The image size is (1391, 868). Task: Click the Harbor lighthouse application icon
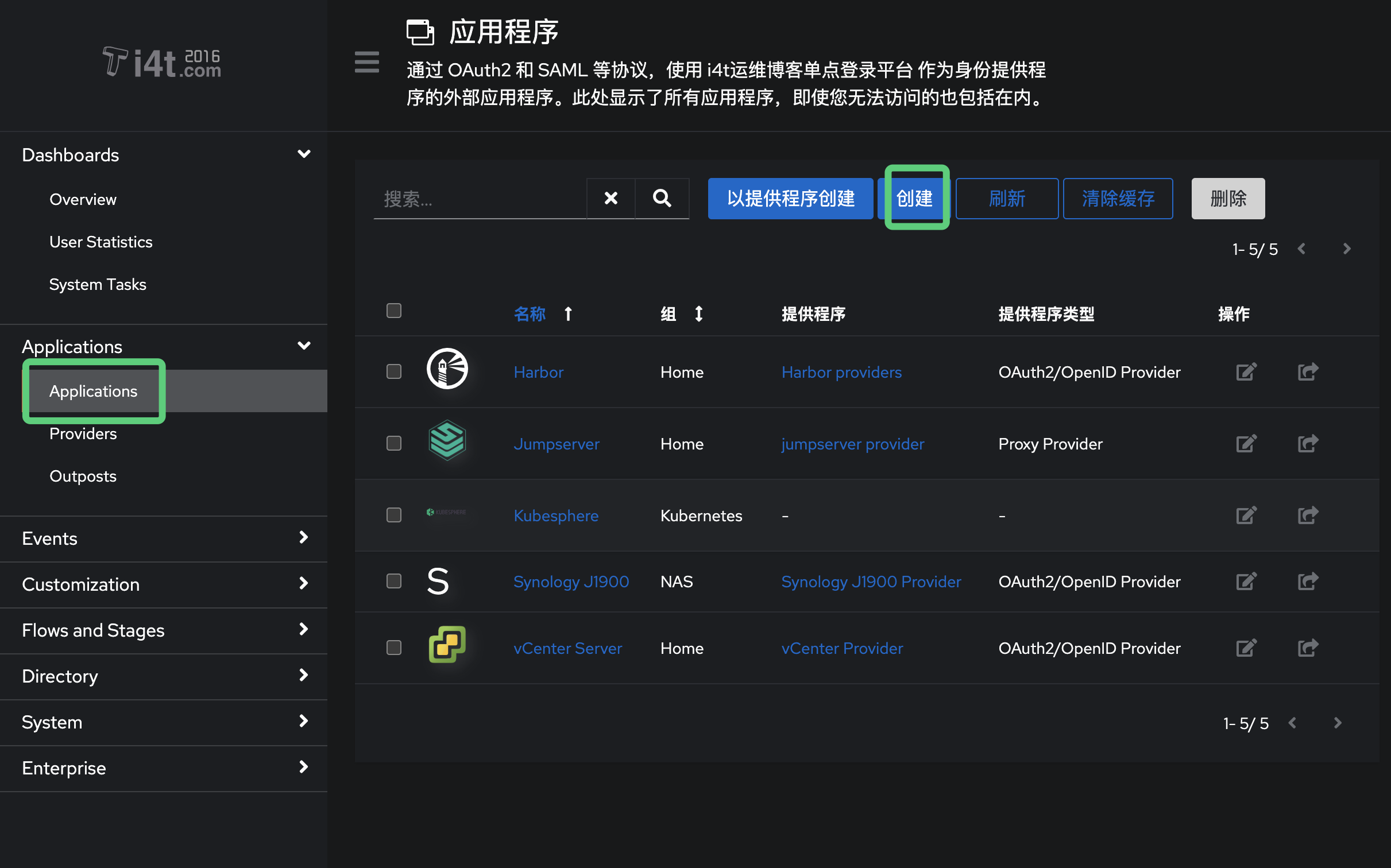point(447,369)
